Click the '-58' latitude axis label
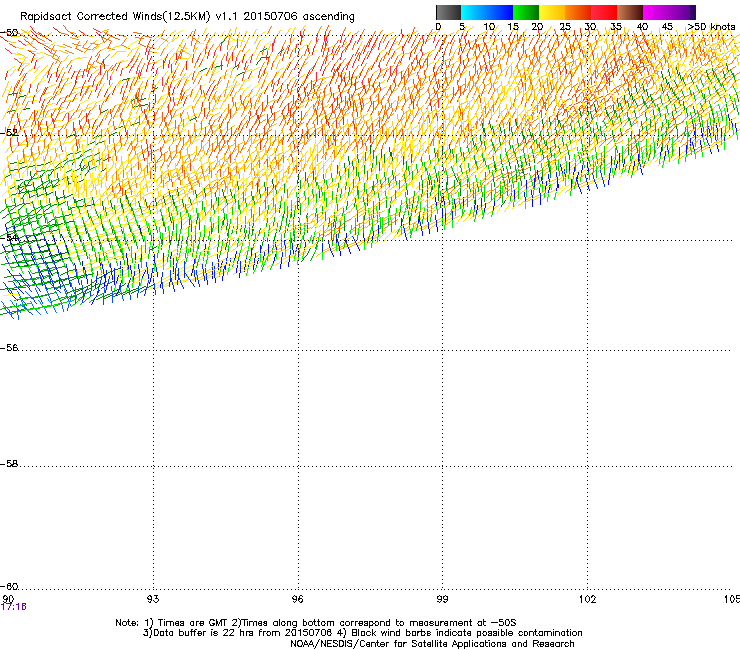Image resolution: width=740 pixels, height=650 pixels. click(10, 464)
